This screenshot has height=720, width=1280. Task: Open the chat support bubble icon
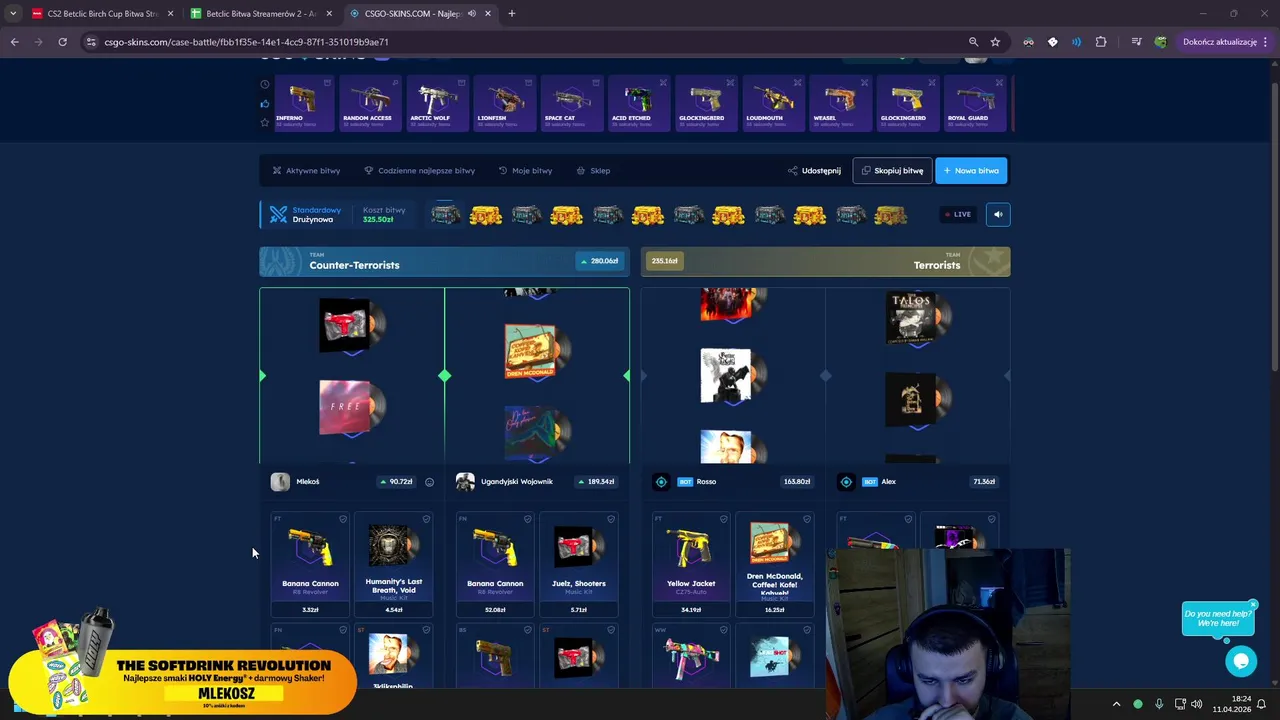pyautogui.click(x=1241, y=661)
